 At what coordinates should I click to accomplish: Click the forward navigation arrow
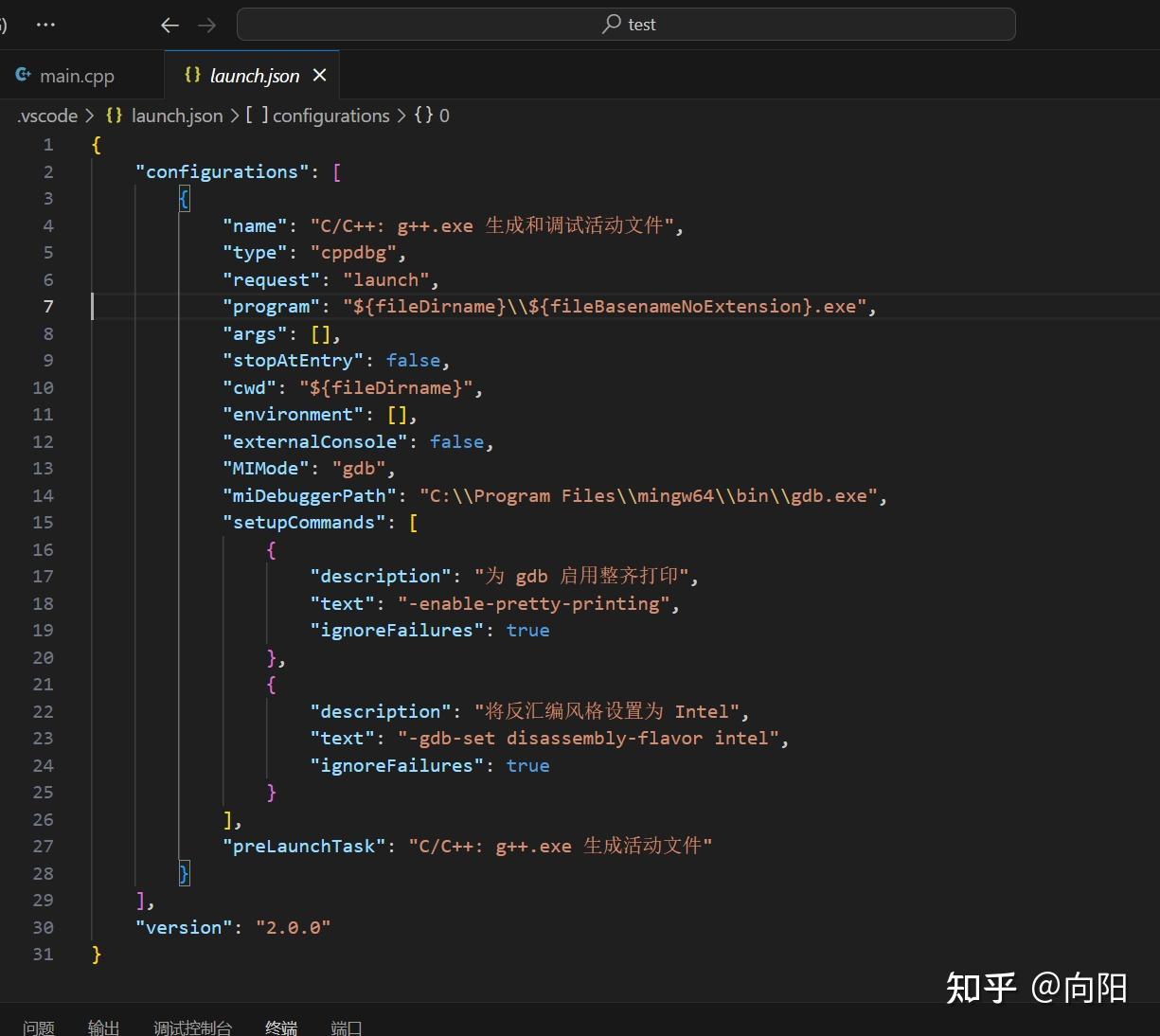206,25
